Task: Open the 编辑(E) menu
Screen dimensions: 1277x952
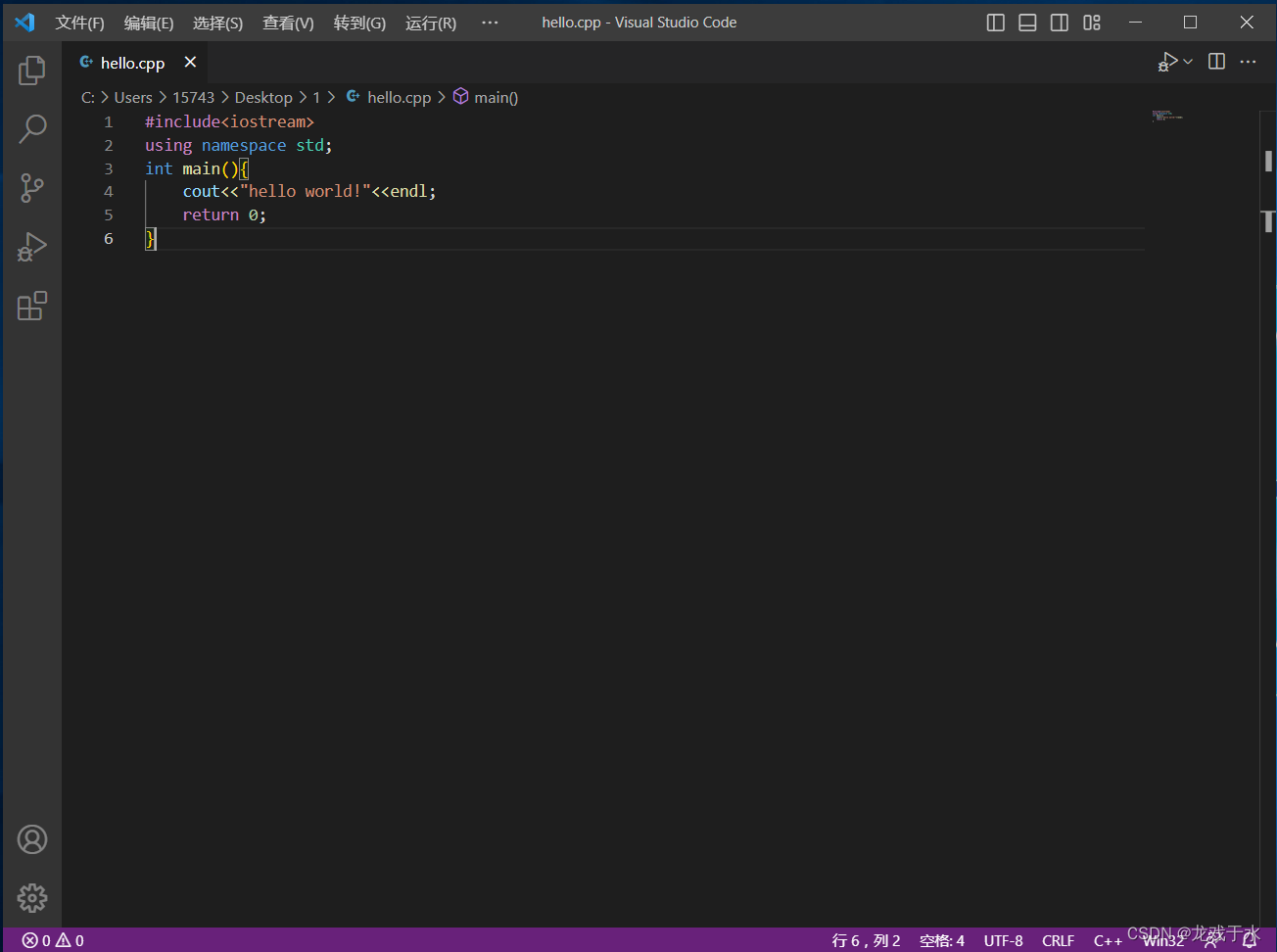Action: pyautogui.click(x=149, y=23)
